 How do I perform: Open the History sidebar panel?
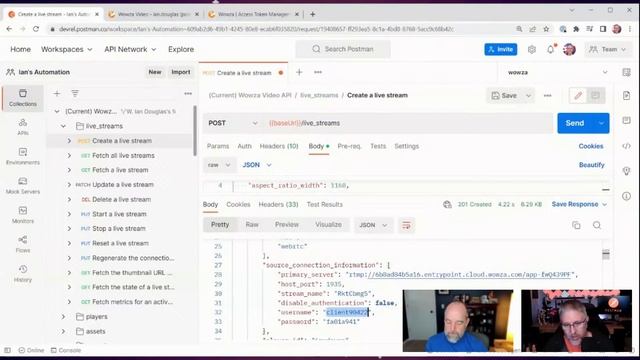pyautogui.click(x=23, y=273)
